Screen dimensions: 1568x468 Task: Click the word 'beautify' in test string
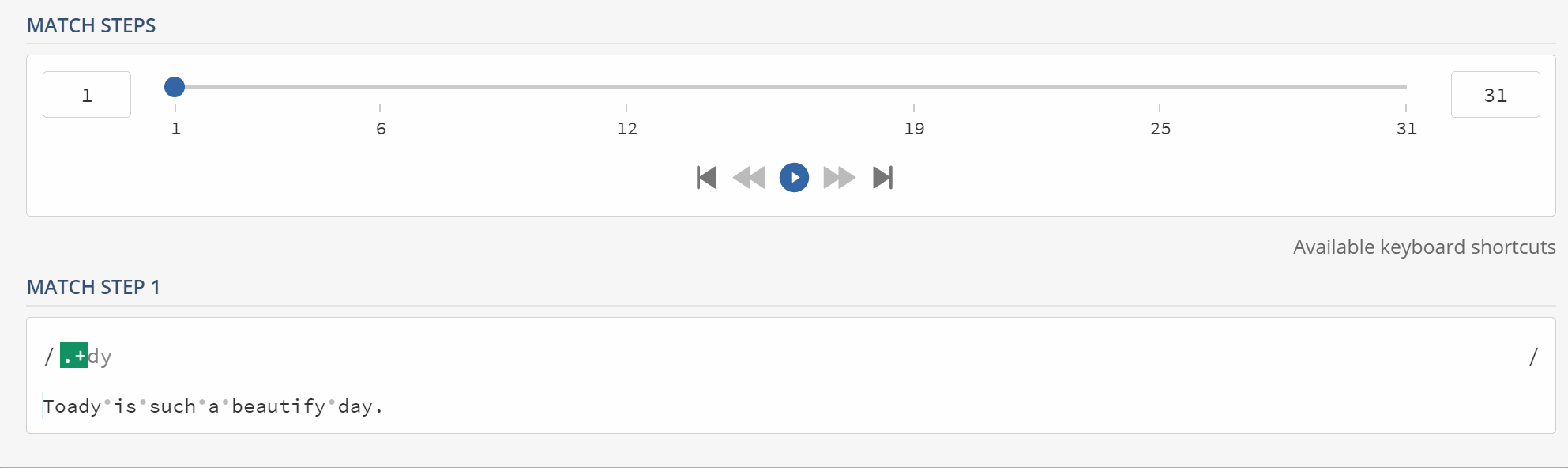(278, 406)
